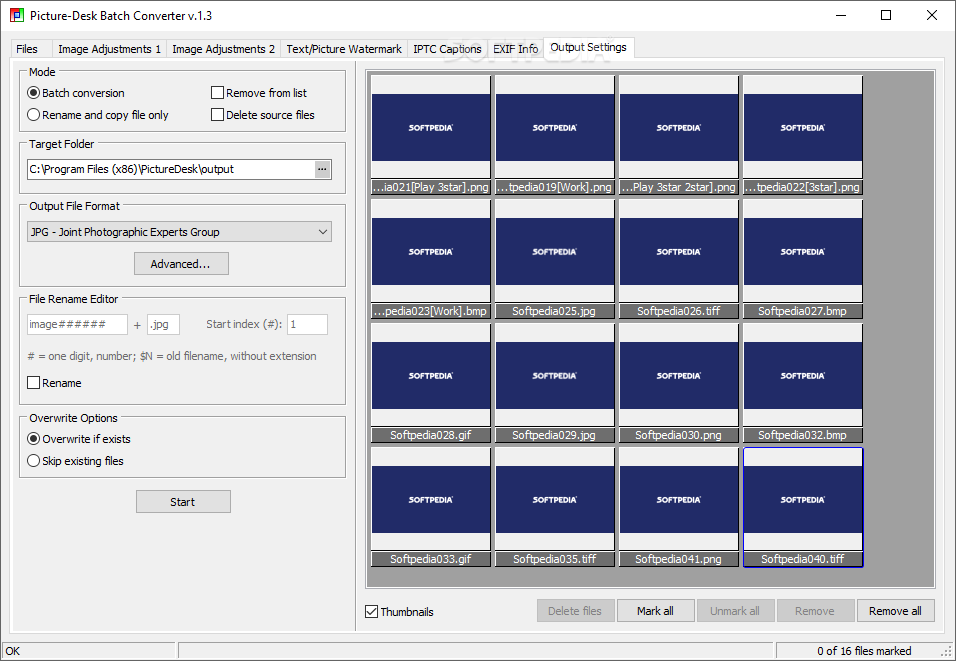Select Softpedia028.gif thumbnail
Viewport: 956px width, 661px height.
pyautogui.click(x=431, y=383)
